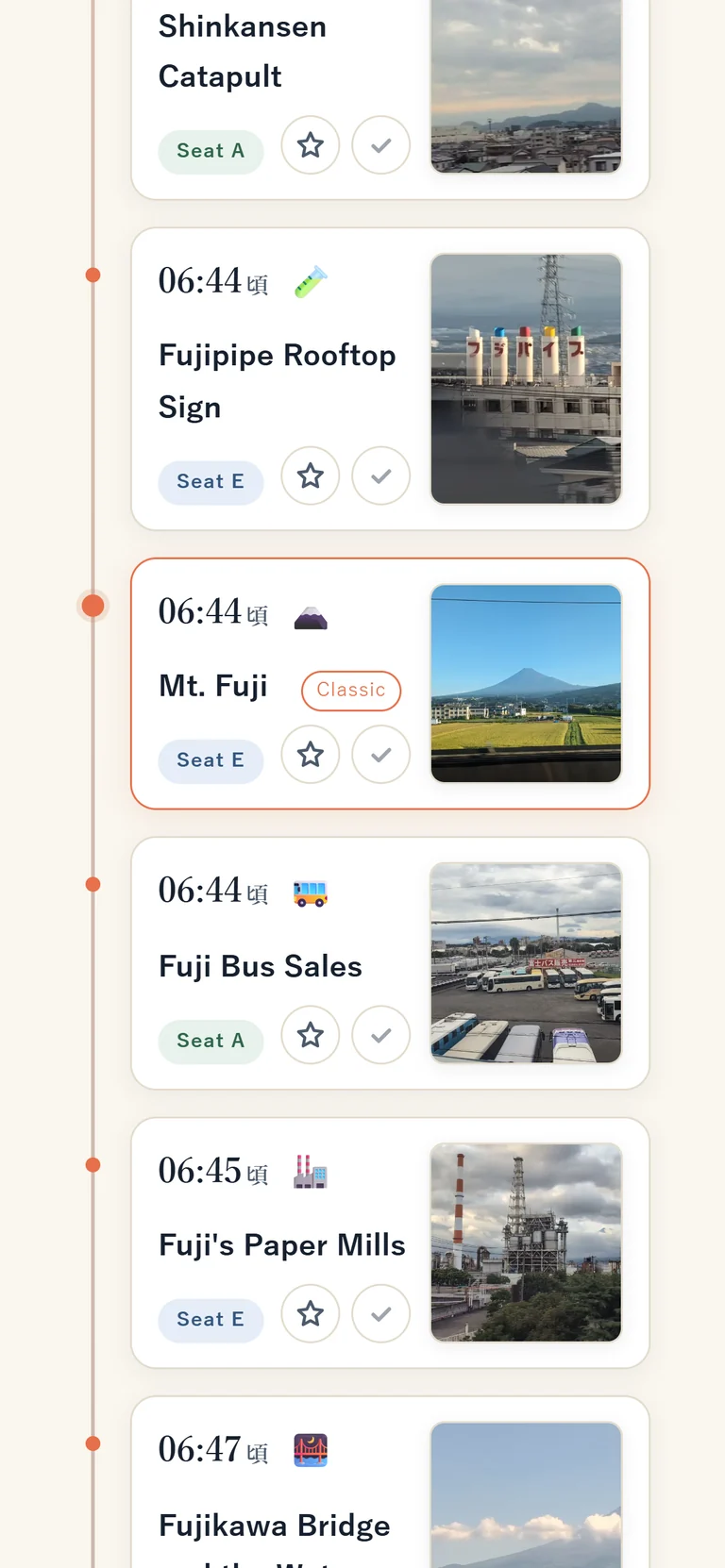The image size is (725, 1568).
Task: Select the highlighted Mt. Fuji timeline dot
Action: (93, 606)
